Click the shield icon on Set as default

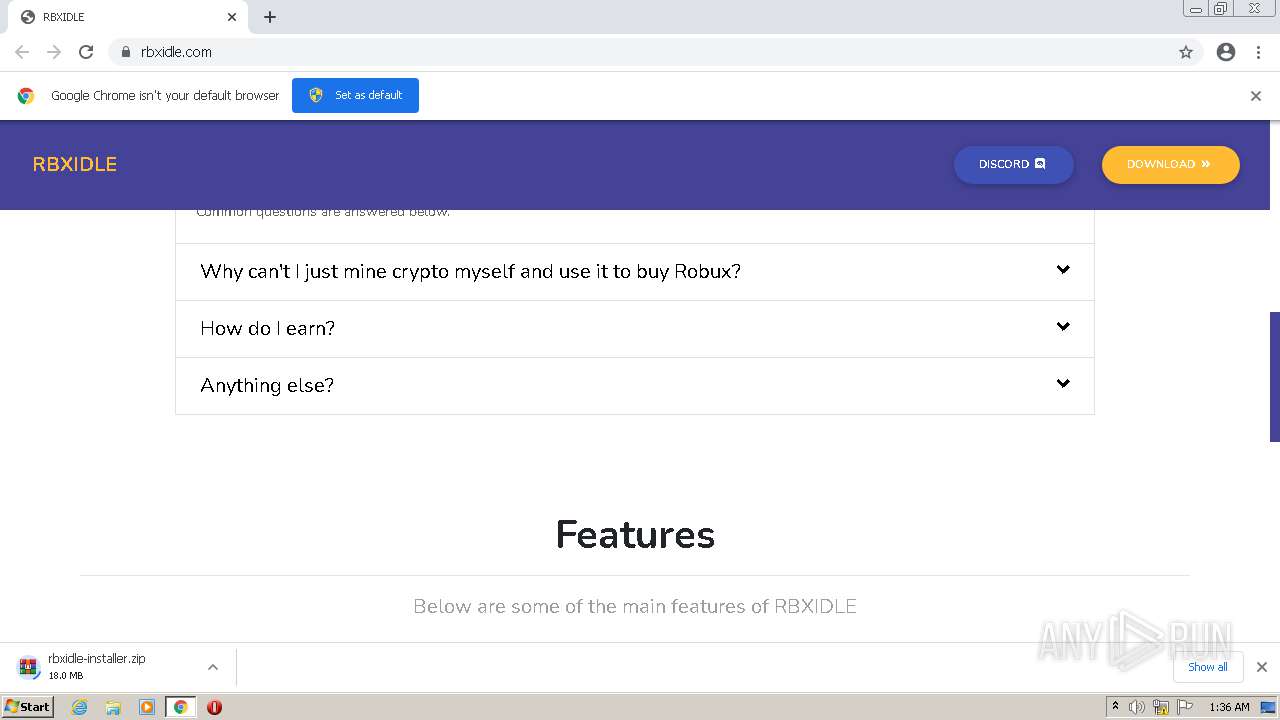click(x=316, y=95)
